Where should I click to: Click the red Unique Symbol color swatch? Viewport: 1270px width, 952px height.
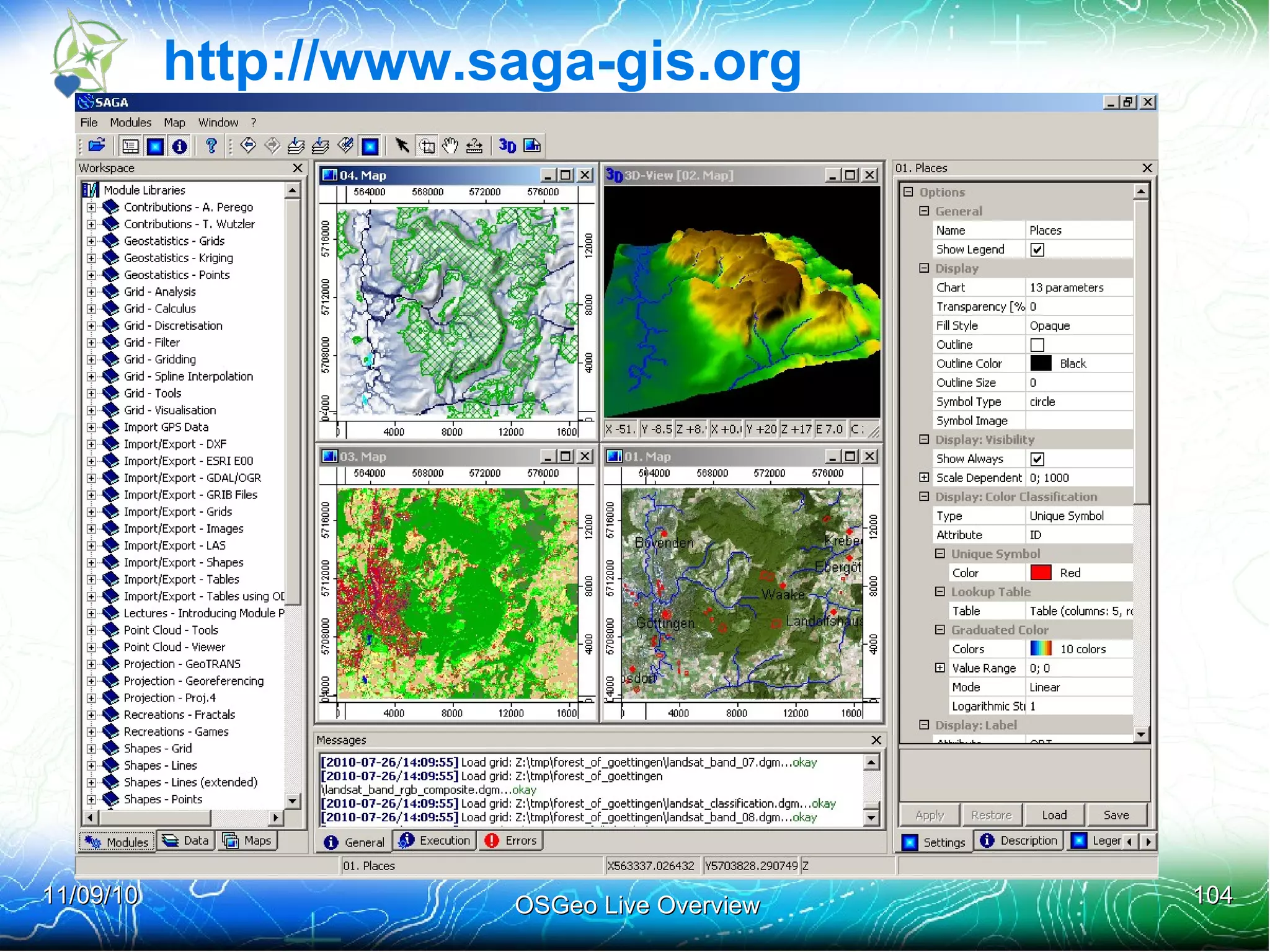tap(1041, 573)
